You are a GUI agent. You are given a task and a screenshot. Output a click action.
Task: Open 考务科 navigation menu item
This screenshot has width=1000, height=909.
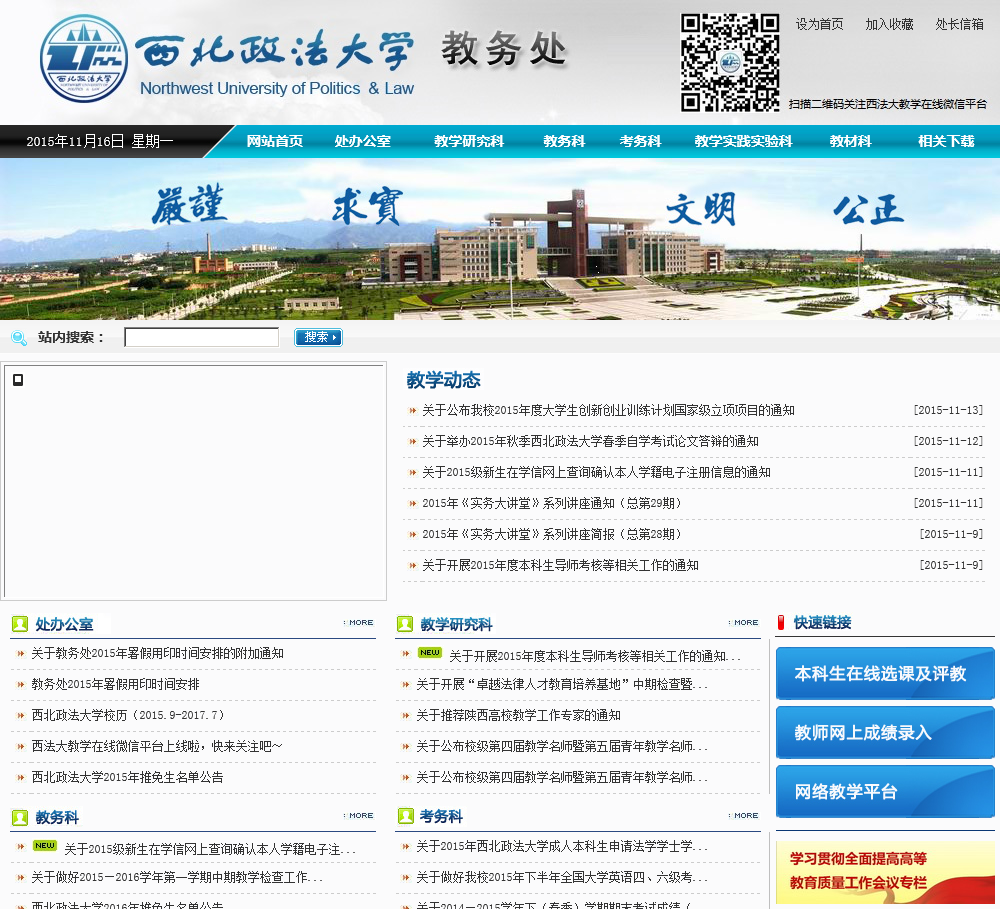(x=640, y=142)
